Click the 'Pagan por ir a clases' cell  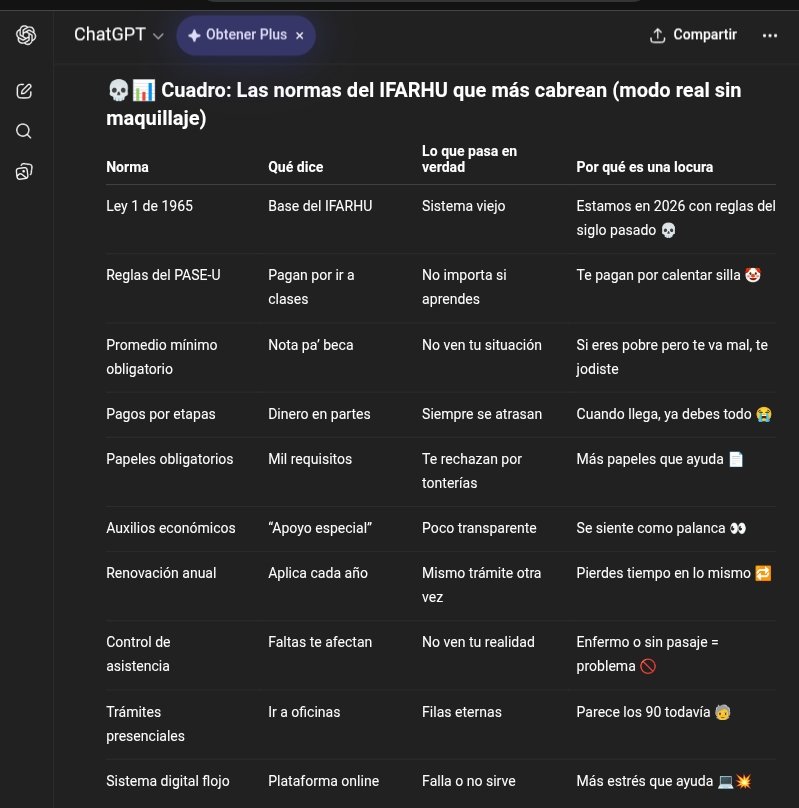click(311, 287)
